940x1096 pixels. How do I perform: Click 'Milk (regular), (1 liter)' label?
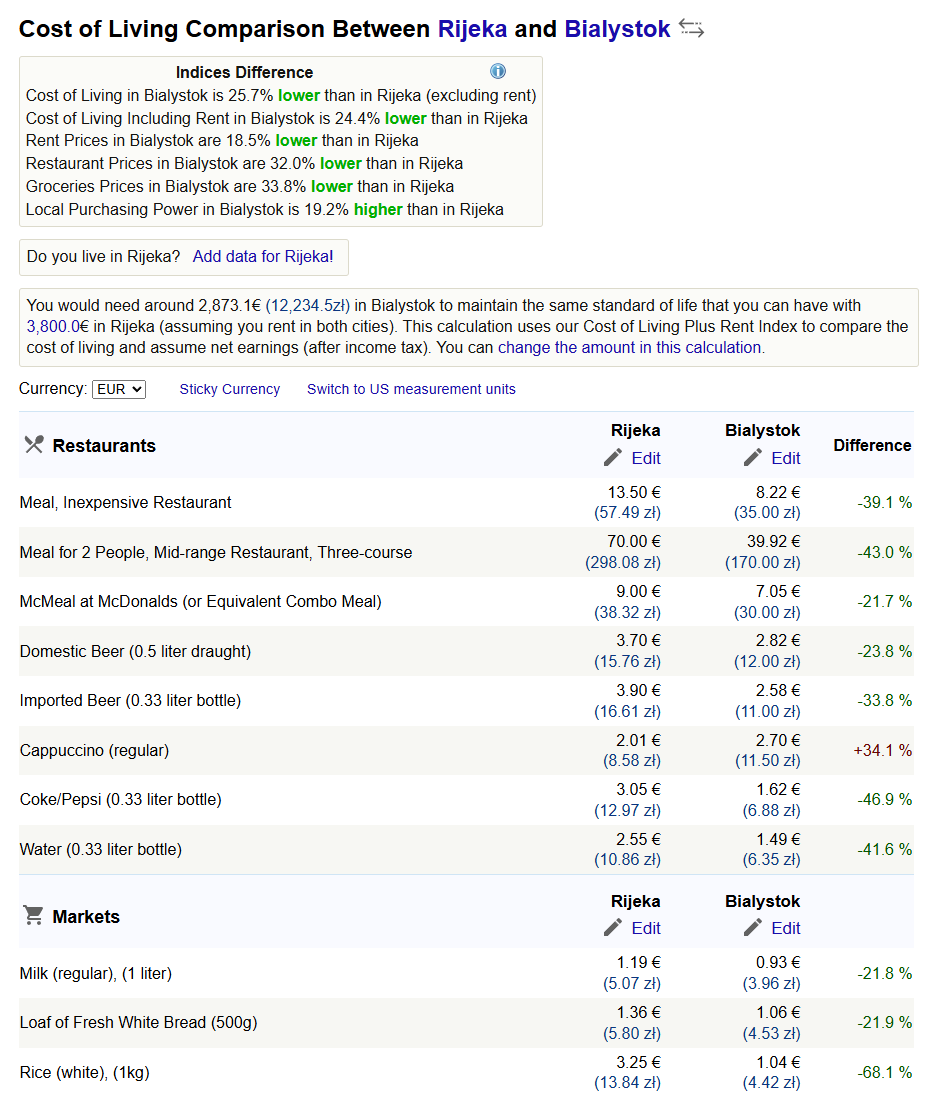(96, 973)
